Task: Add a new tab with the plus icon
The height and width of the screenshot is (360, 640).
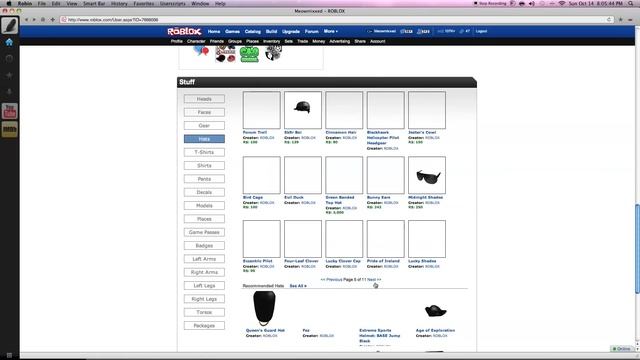Action: coord(53,20)
